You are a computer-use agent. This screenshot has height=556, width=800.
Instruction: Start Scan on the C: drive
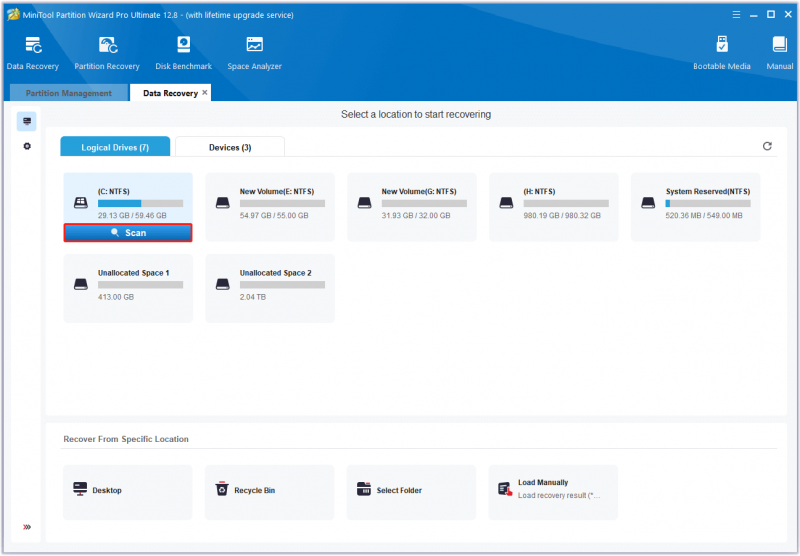pyautogui.click(x=128, y=233)
